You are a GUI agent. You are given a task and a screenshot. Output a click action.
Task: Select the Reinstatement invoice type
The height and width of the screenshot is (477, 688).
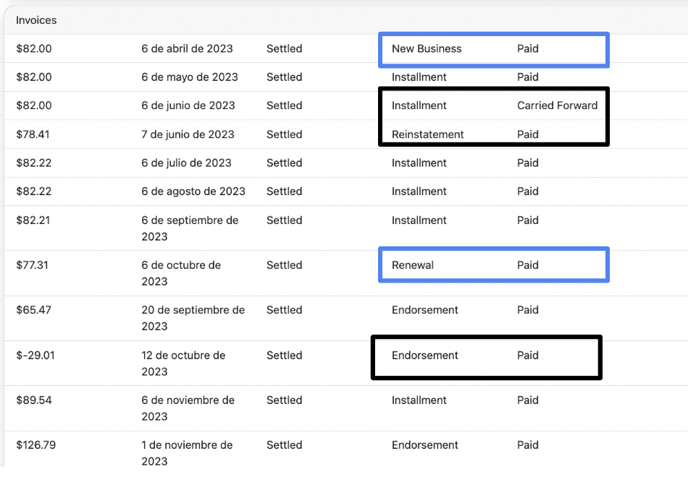click(x=428, y=134)
